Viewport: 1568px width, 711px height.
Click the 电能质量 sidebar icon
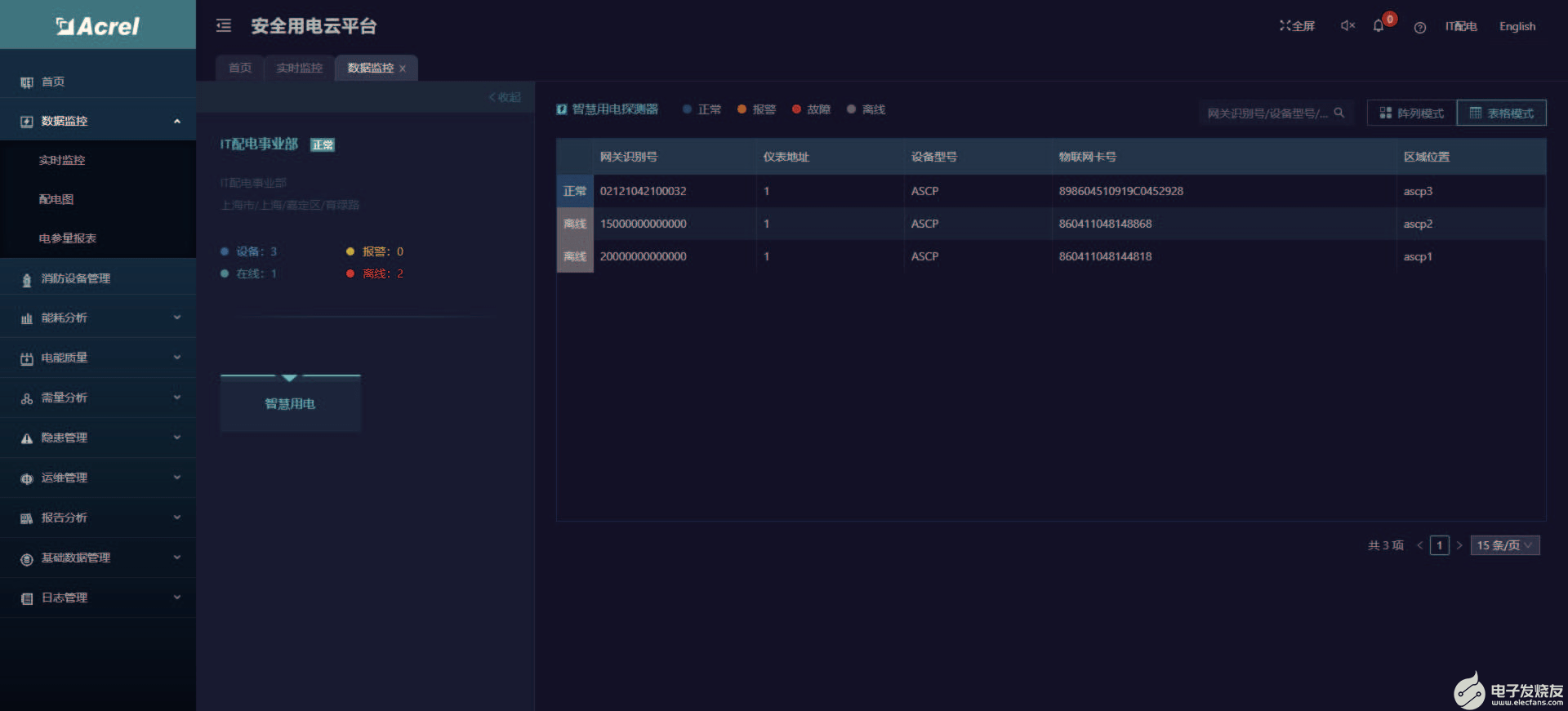pos(26,358)
